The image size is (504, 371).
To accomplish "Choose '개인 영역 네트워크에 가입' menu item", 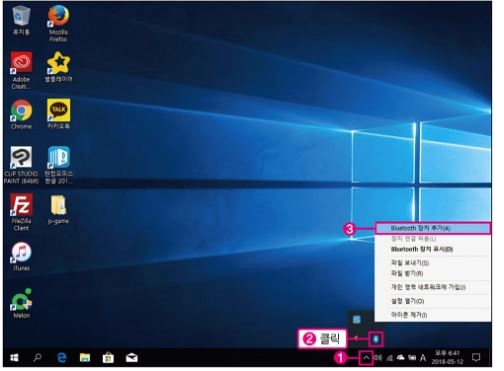I will point(433,287).
